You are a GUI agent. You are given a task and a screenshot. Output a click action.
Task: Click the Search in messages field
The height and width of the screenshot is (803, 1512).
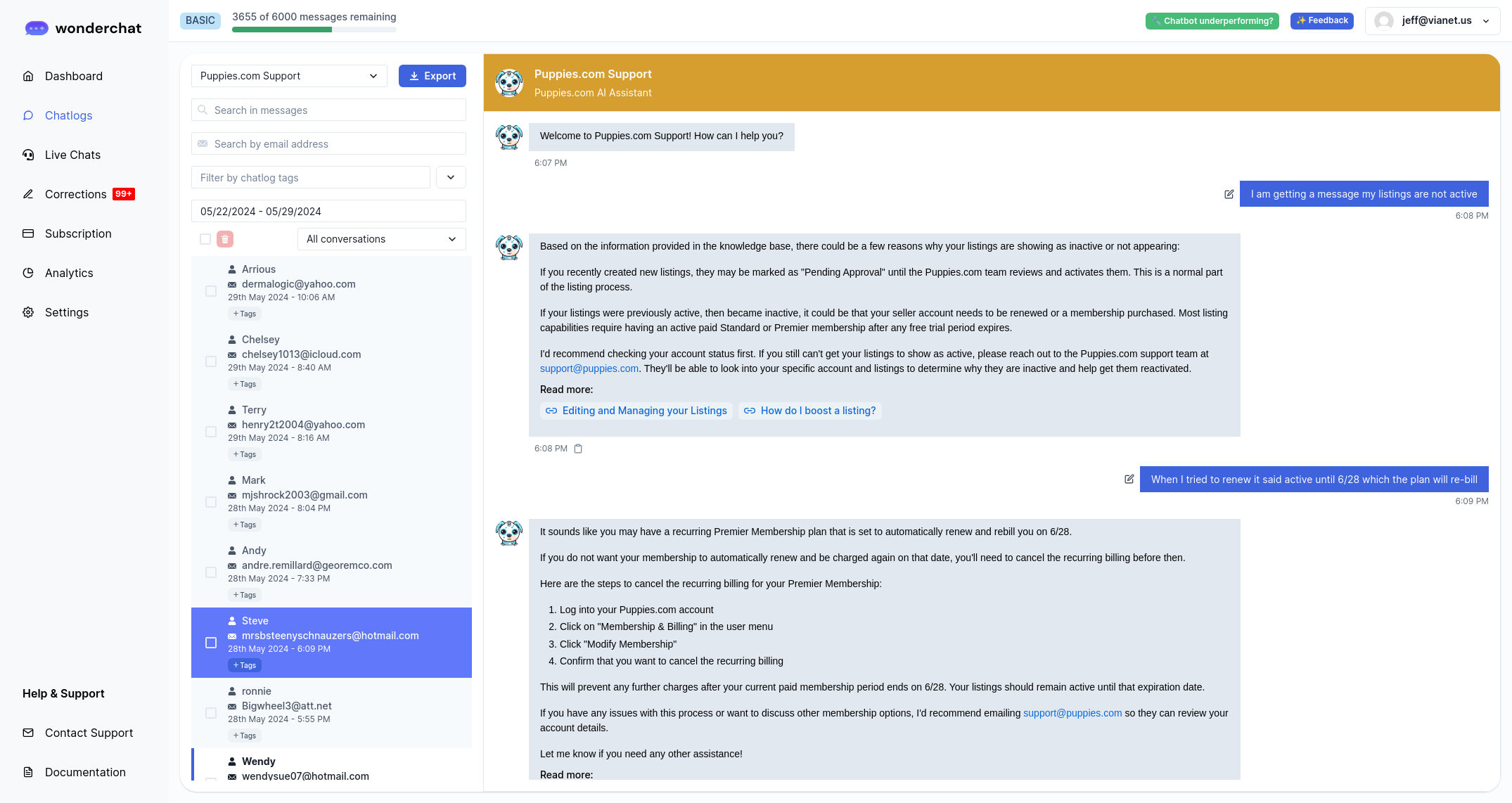click(328, 110)
